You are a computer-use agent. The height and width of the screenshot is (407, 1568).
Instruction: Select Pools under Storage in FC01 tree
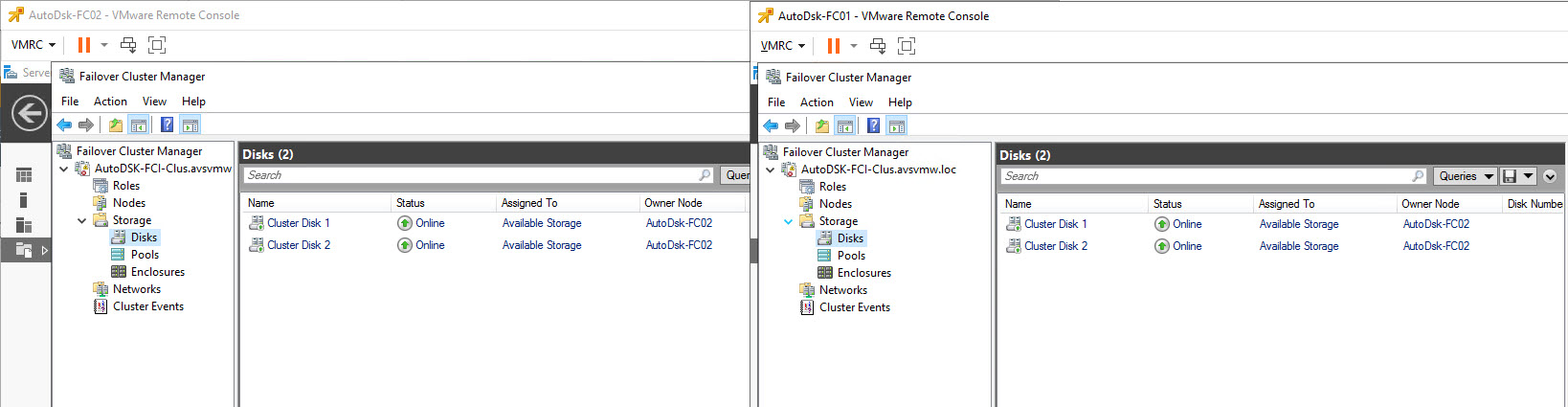click(851, 256)
